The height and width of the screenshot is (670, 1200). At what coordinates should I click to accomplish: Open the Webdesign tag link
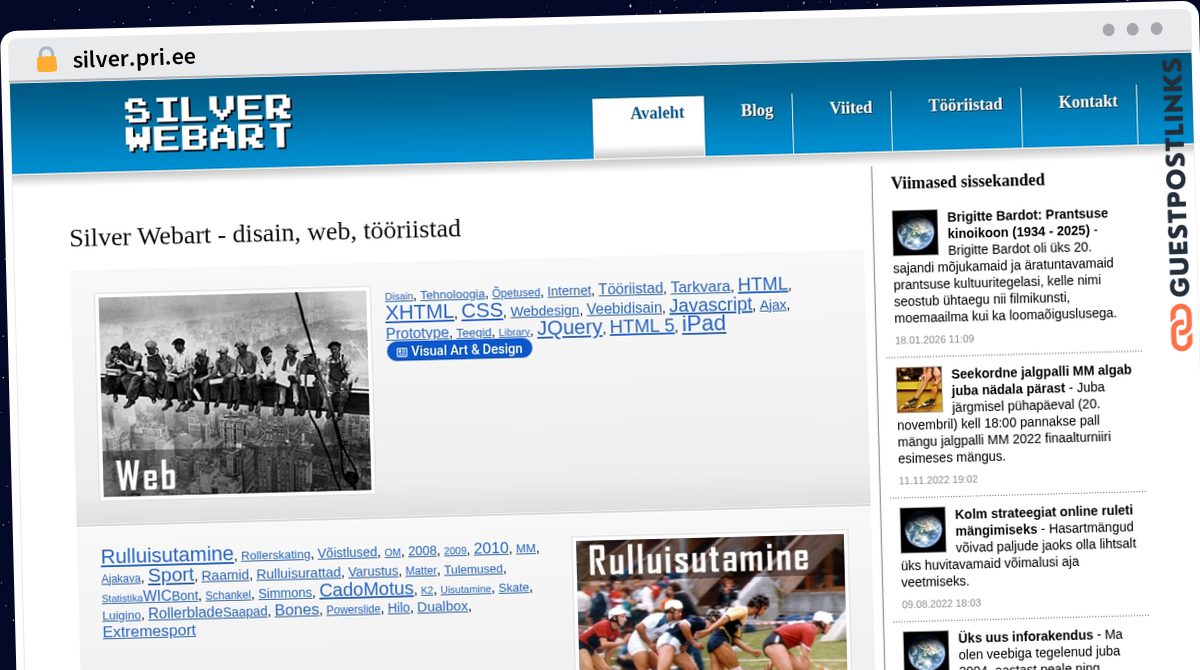click(545, 310)
